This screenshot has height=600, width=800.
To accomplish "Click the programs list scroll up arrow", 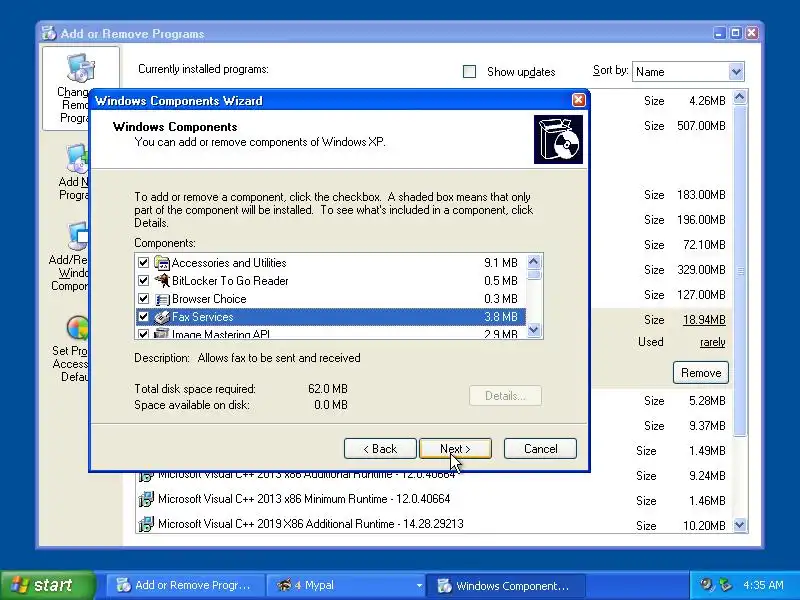I will point(740,97).
